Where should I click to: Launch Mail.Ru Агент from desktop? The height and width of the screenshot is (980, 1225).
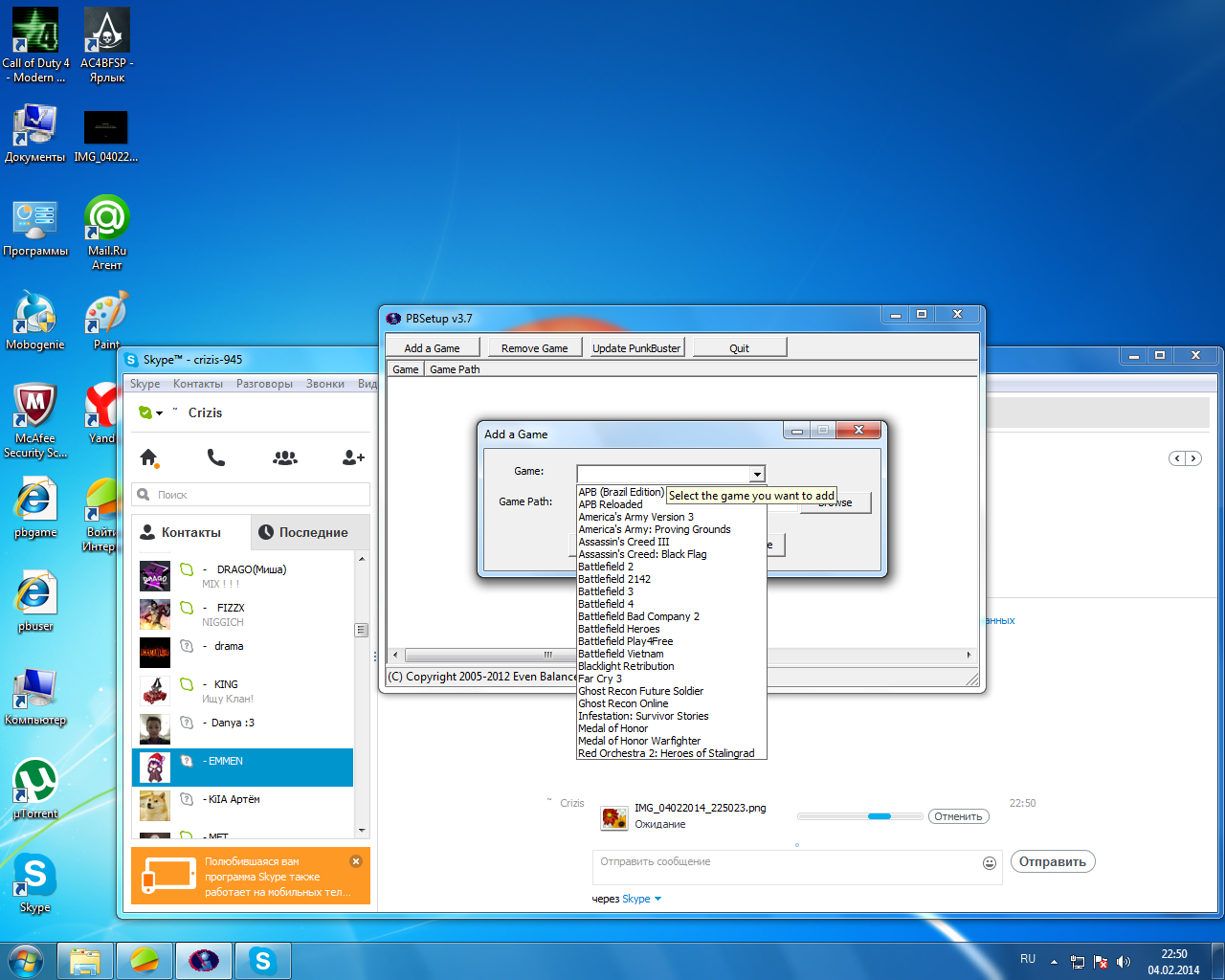point(107,233)
